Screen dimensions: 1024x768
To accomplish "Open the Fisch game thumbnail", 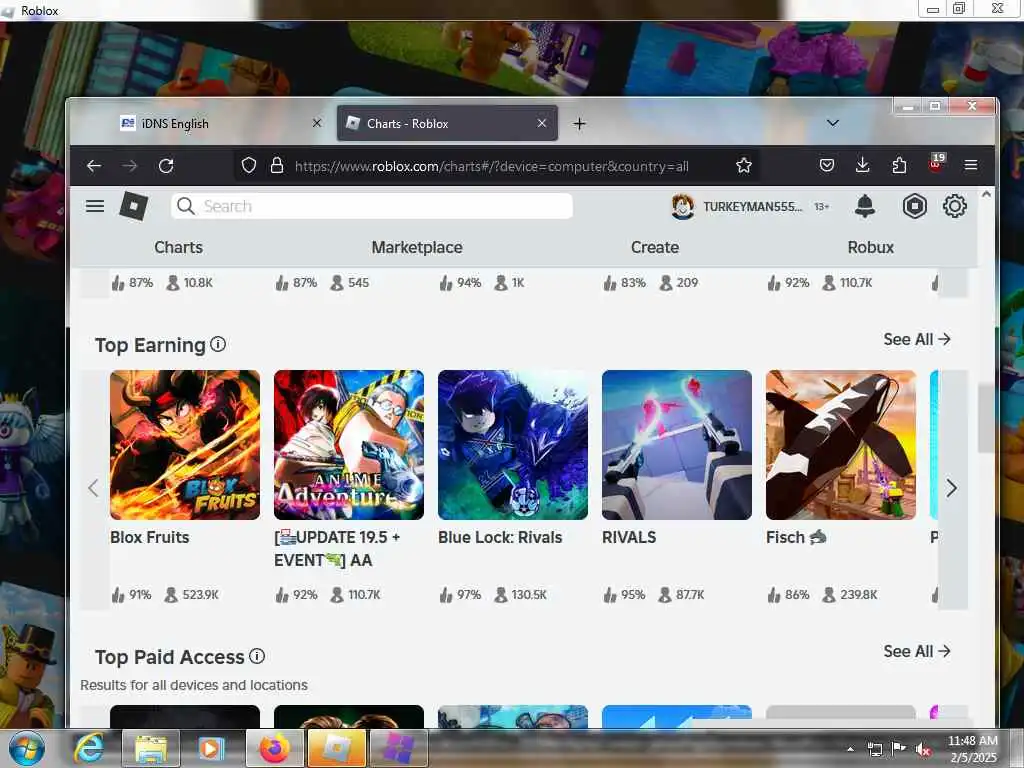I will click(840, 445).
